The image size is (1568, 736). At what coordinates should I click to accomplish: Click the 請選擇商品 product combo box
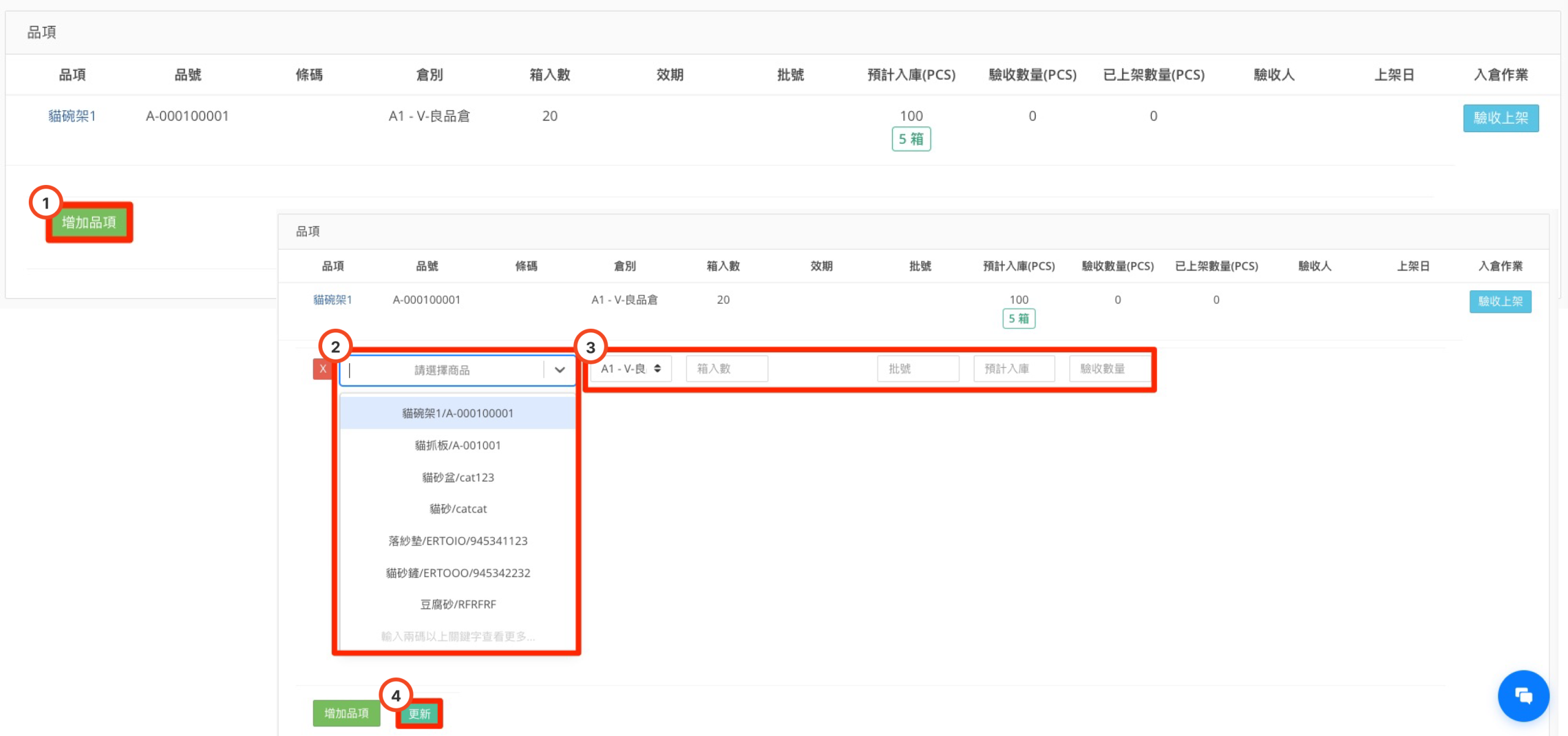pos(442,370)
